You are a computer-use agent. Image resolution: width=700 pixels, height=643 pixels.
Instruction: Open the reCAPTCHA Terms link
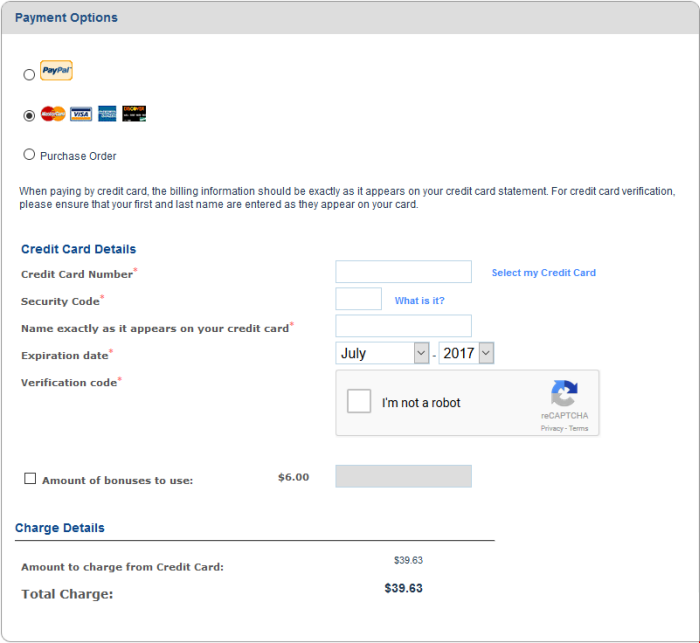(579, 428)
